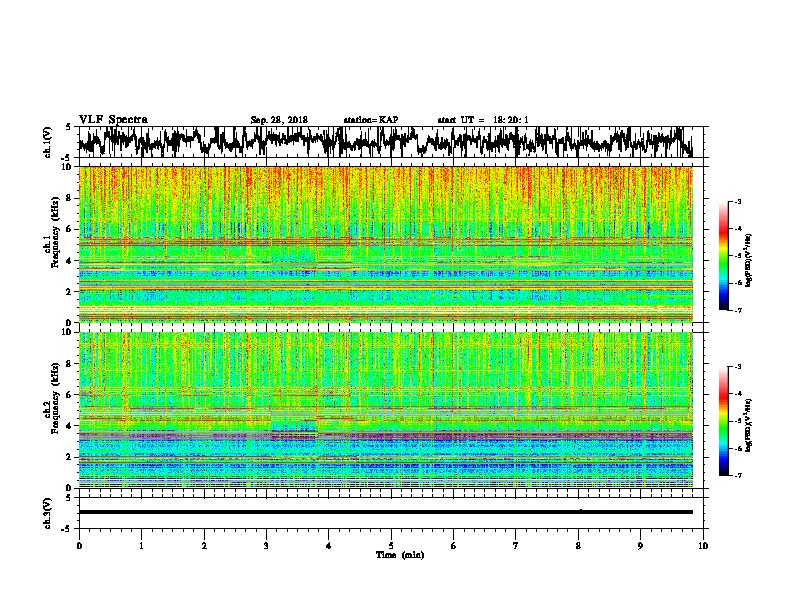The height and width of the screenshot is (612, 792).
Task: Click the log(PSD) unit label beside ch.1 color bar
Action: [x=749, y=261]
